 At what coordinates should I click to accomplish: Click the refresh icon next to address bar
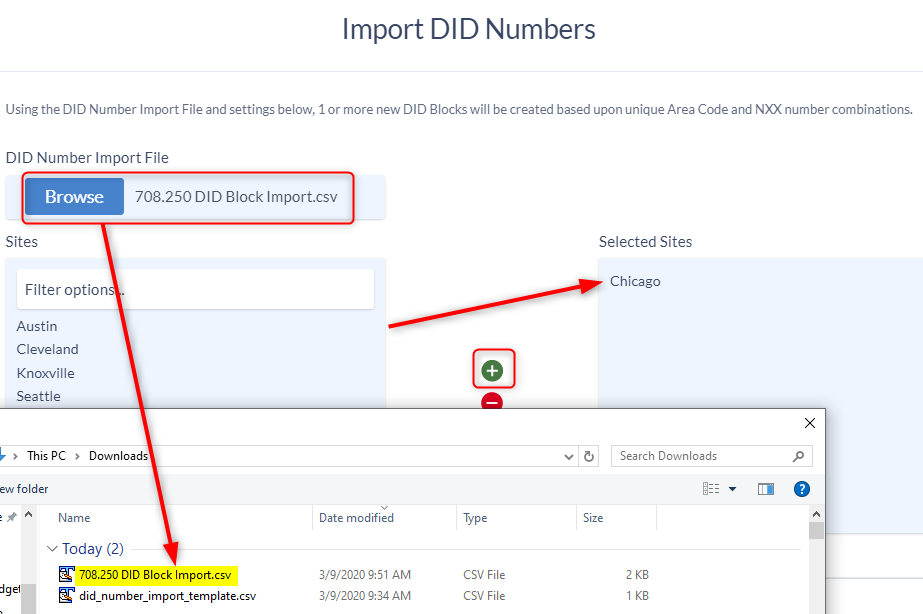[589, 456]
